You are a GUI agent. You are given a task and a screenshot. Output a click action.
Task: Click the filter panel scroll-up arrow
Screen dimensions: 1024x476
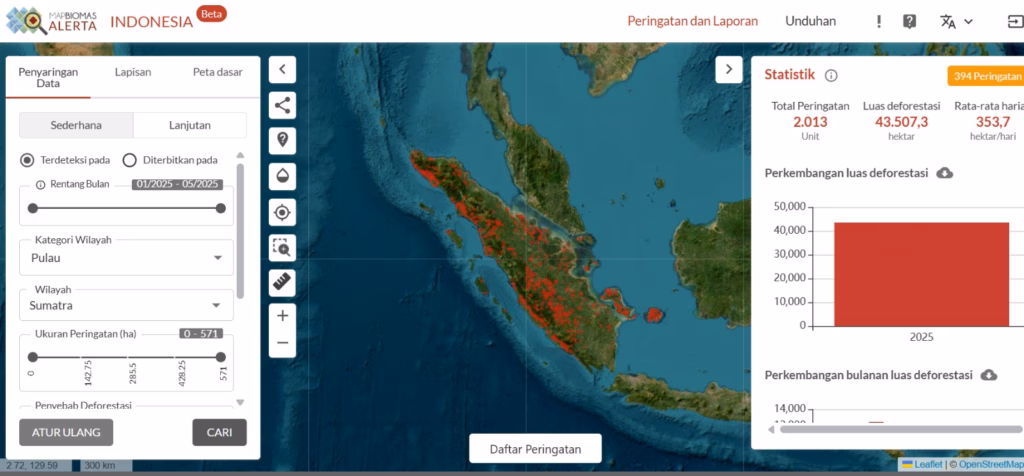(x=240, y=155)
